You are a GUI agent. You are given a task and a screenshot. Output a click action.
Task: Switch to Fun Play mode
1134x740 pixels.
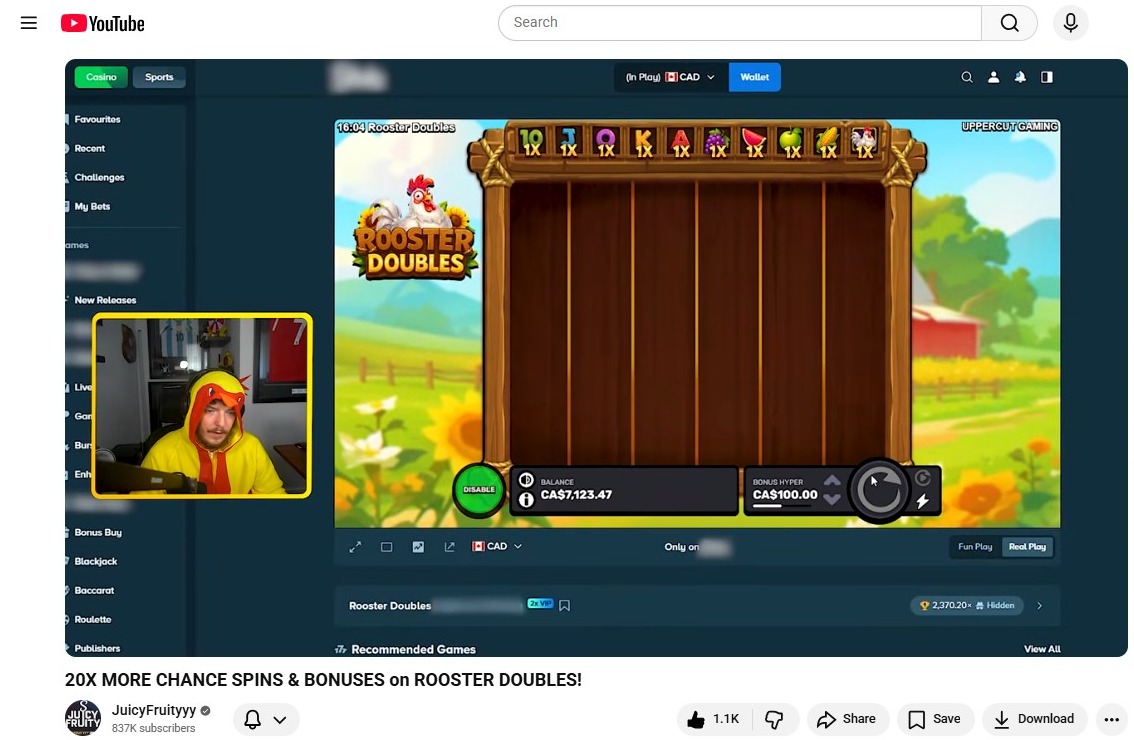(x=975, y=547)
